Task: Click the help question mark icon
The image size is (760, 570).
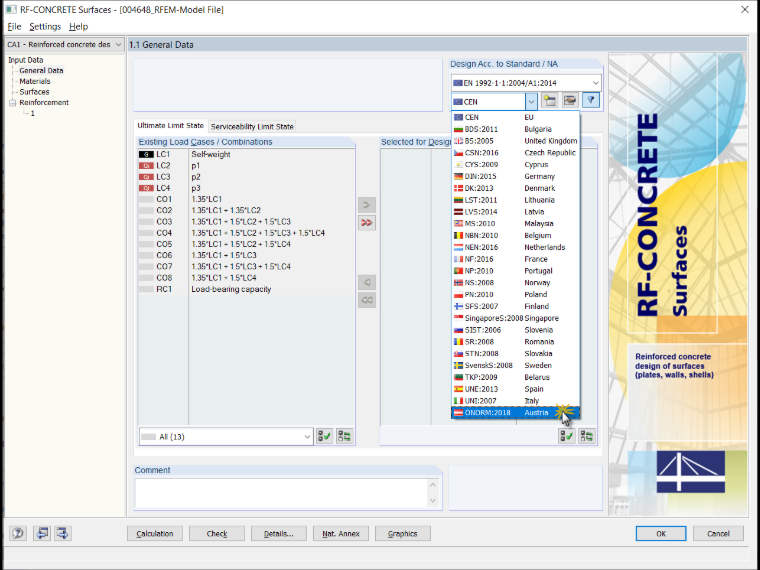Action: point(18,533)
